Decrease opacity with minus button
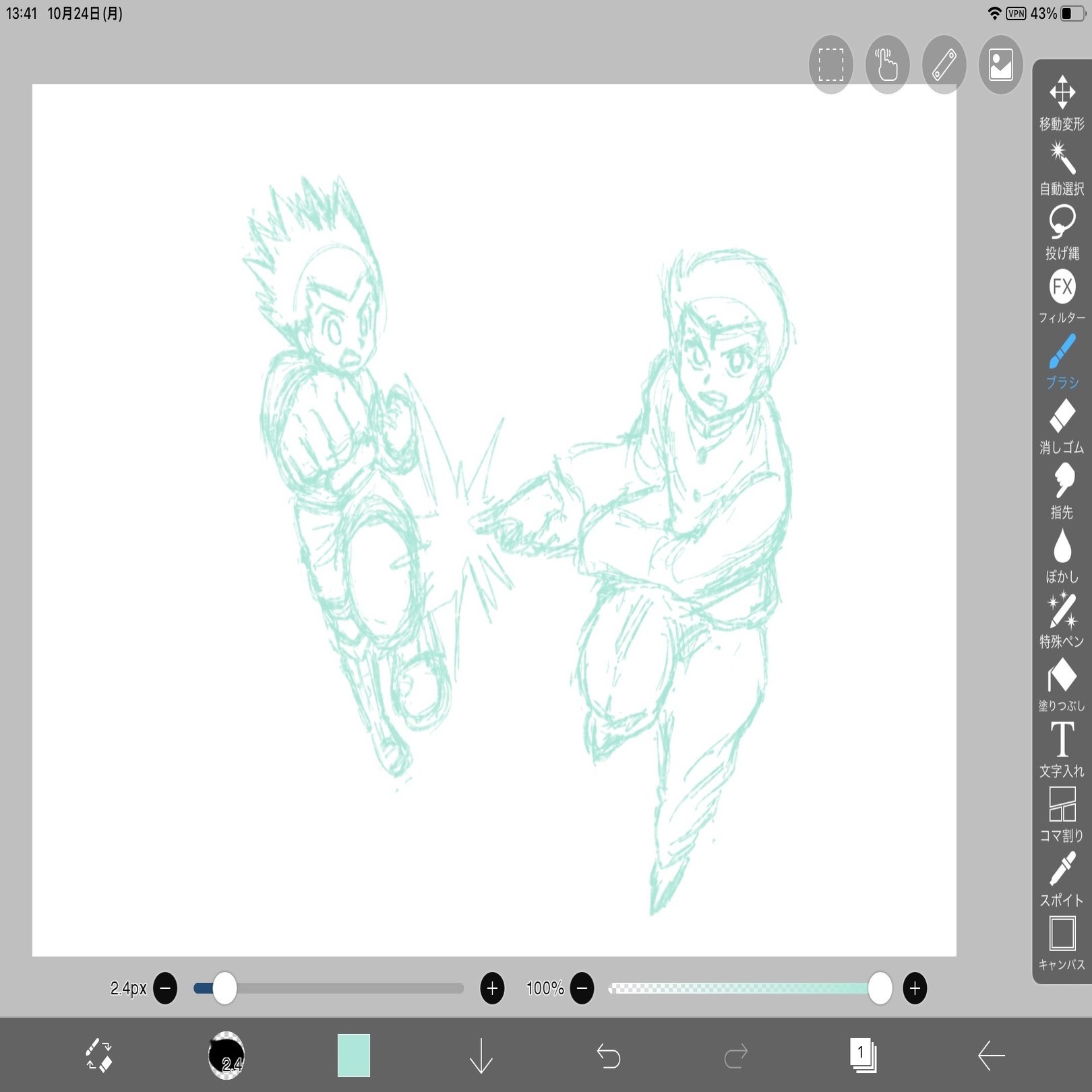This screenshot has height=1092, width=1092. coord(582,988)
